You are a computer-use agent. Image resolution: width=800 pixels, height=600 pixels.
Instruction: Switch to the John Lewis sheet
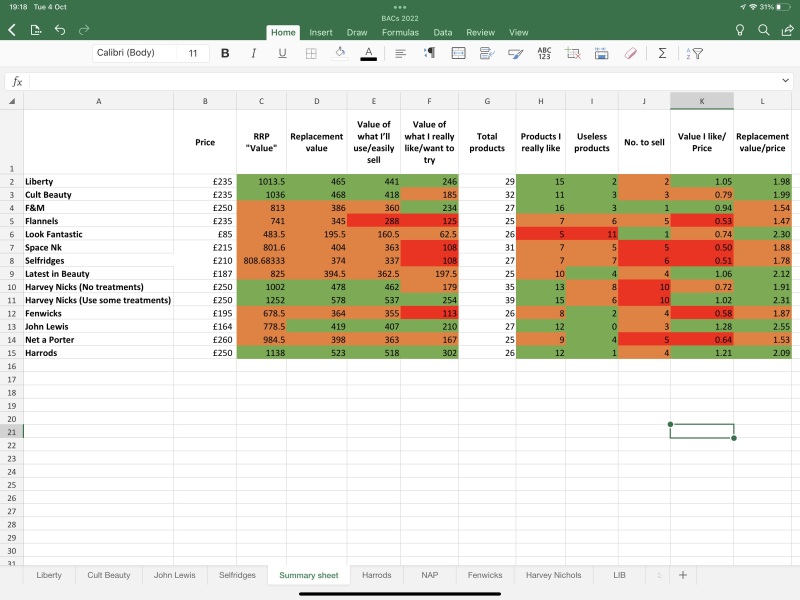click(174, 575)
